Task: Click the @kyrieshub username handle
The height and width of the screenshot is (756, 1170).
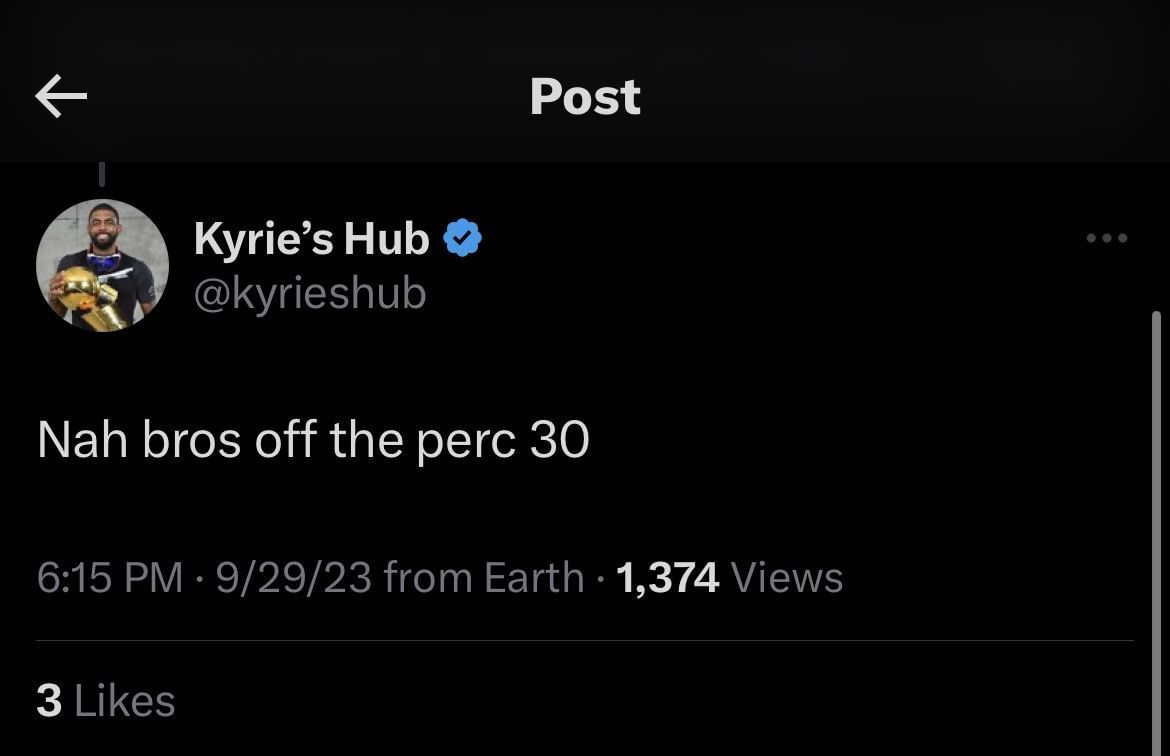Action: 310,292
